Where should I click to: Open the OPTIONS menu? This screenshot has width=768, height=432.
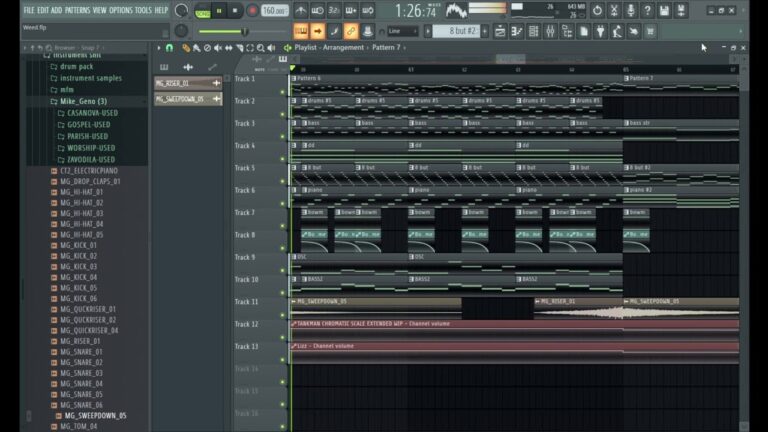[121, 10]
